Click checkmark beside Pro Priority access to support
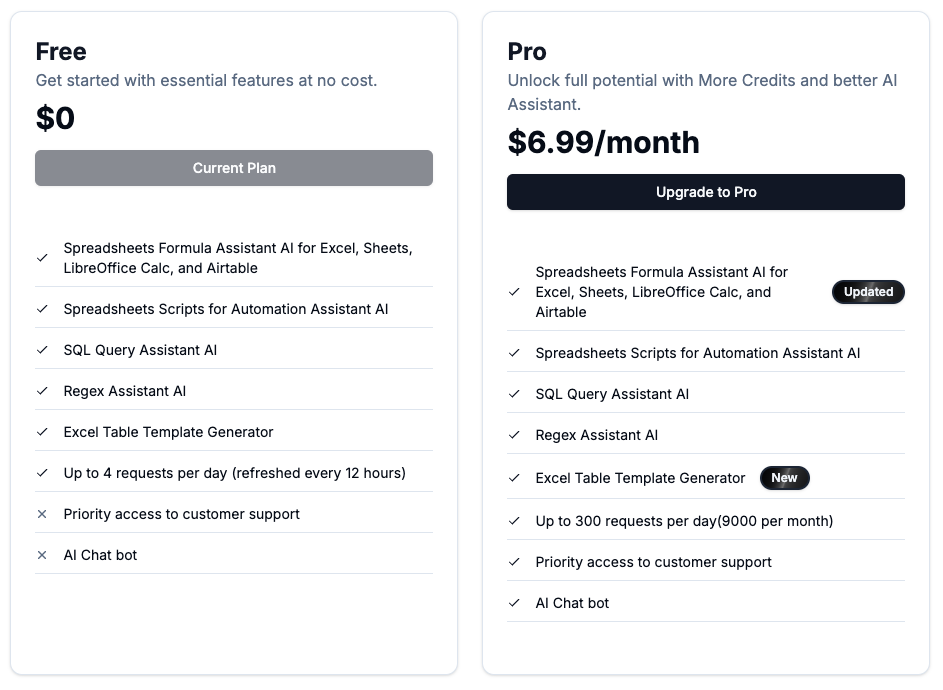The width and height of the screenshot is (943, 690). (514, 562)
